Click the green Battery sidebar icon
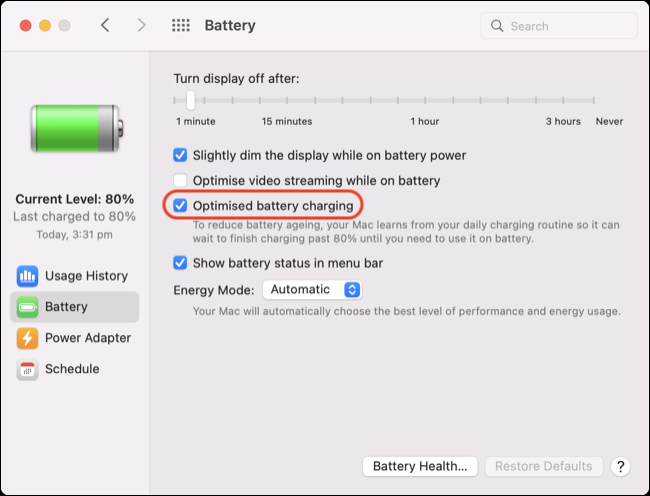Image resolution: width=650 pixels, height=496 pixels. [27, 307]
